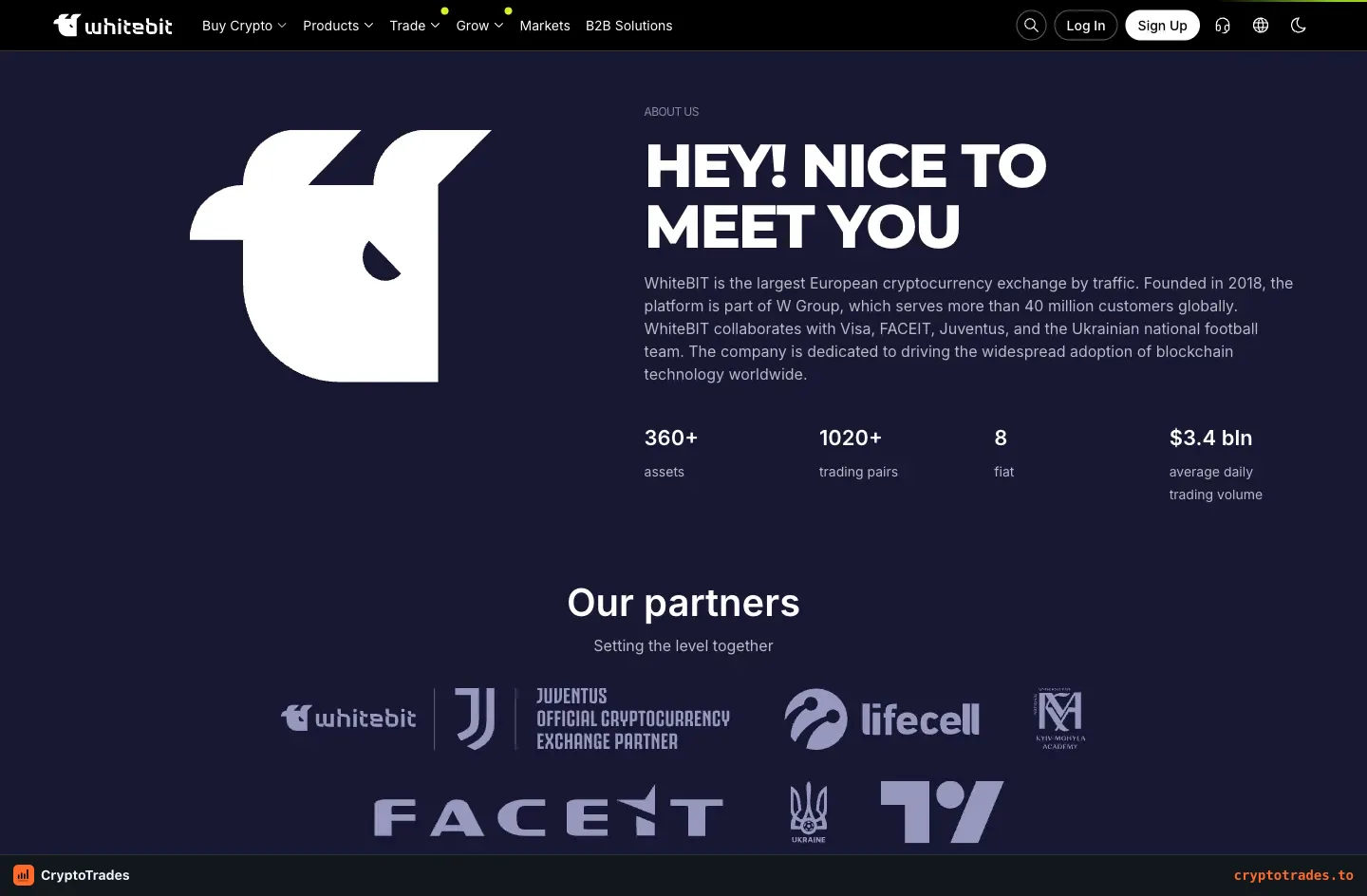Image resolution: width=1367 pixels, height=896 pixels.
Task: Go to the Markets page
Action: (x=545, y=26)
